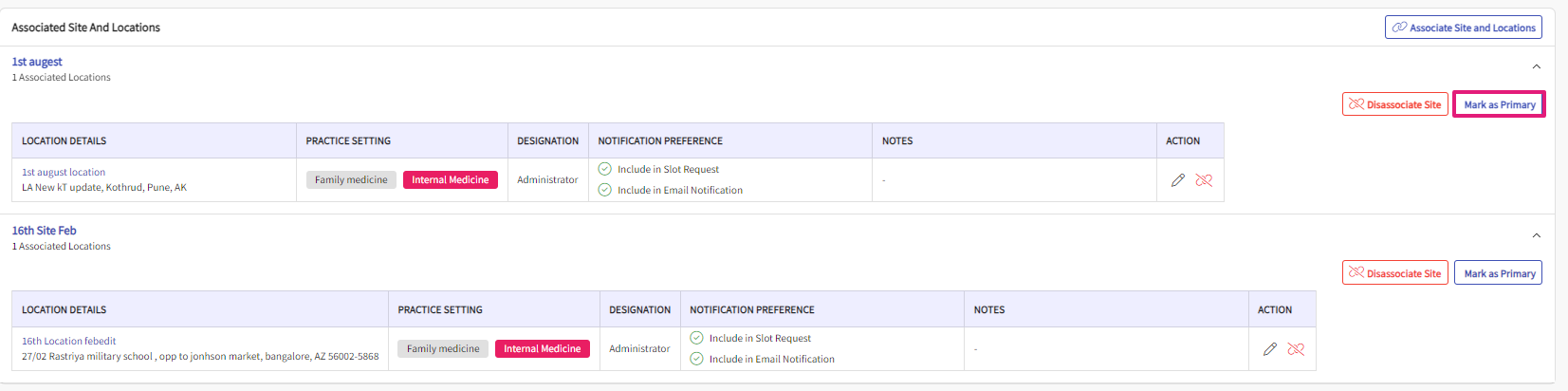Mark the 1st augest site as primary

(x=1499, y=104)
